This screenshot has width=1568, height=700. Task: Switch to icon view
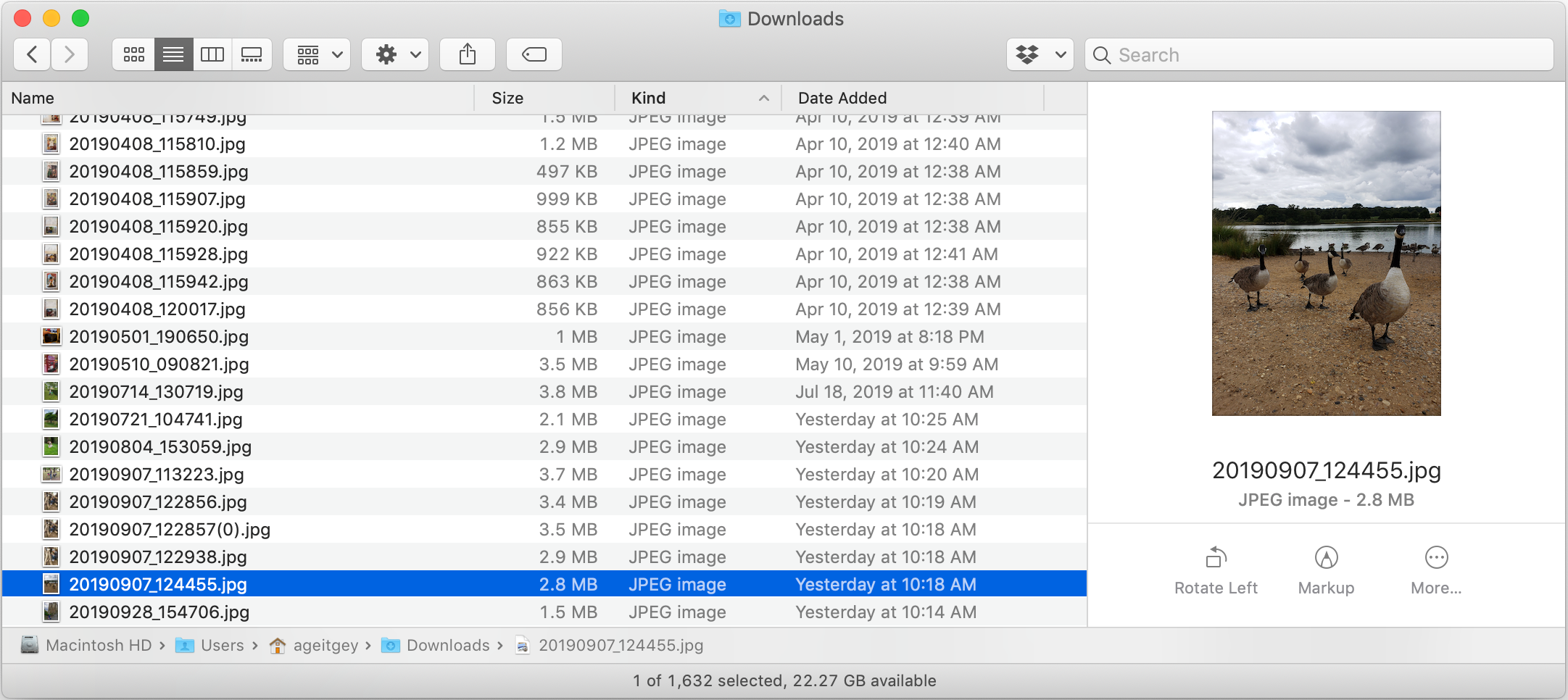point(133,54)
